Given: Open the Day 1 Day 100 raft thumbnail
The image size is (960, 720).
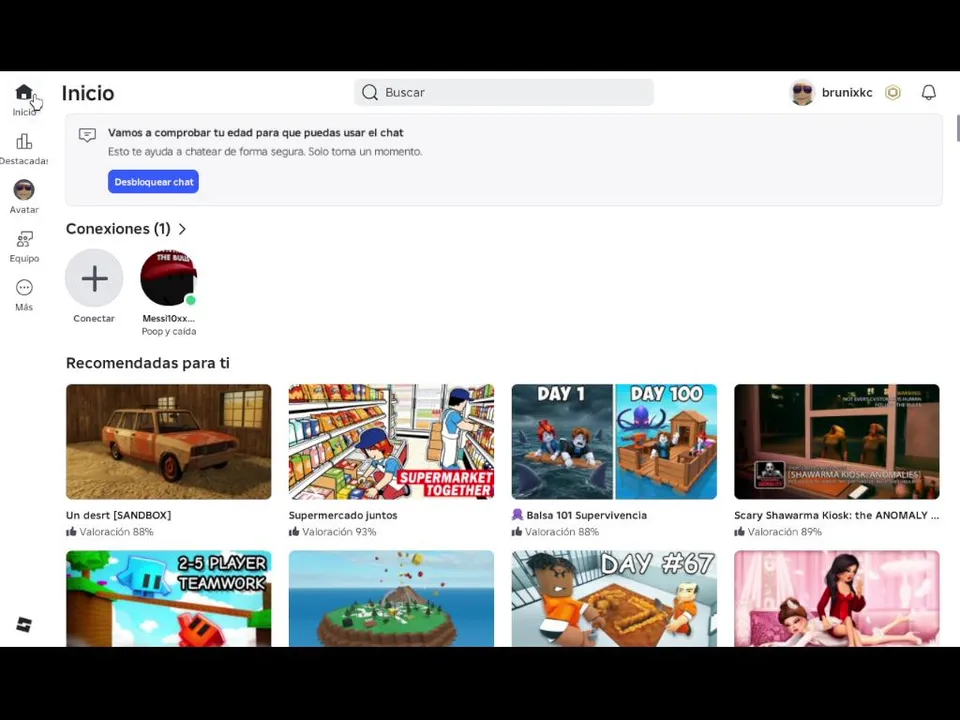Looking at the screenshot, I should coord(614,441).
